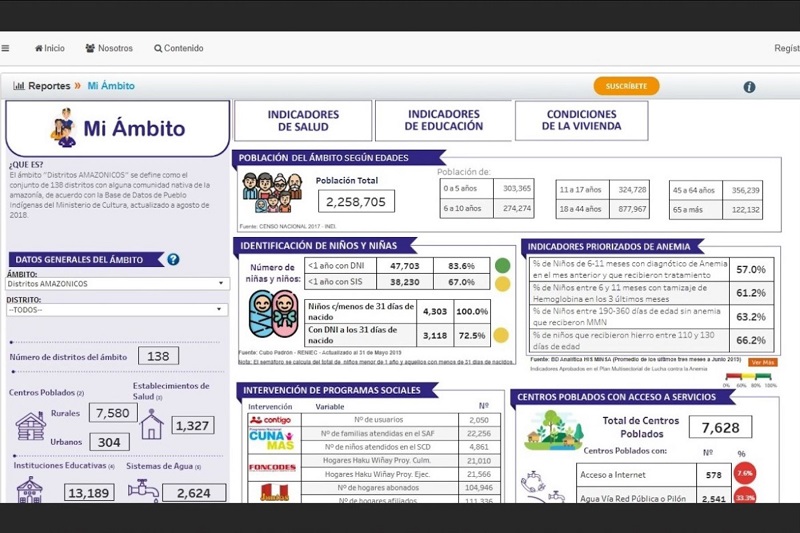
Task: Click the 0 a 5 años value 303,365
Action: click(x=514, y=188)
